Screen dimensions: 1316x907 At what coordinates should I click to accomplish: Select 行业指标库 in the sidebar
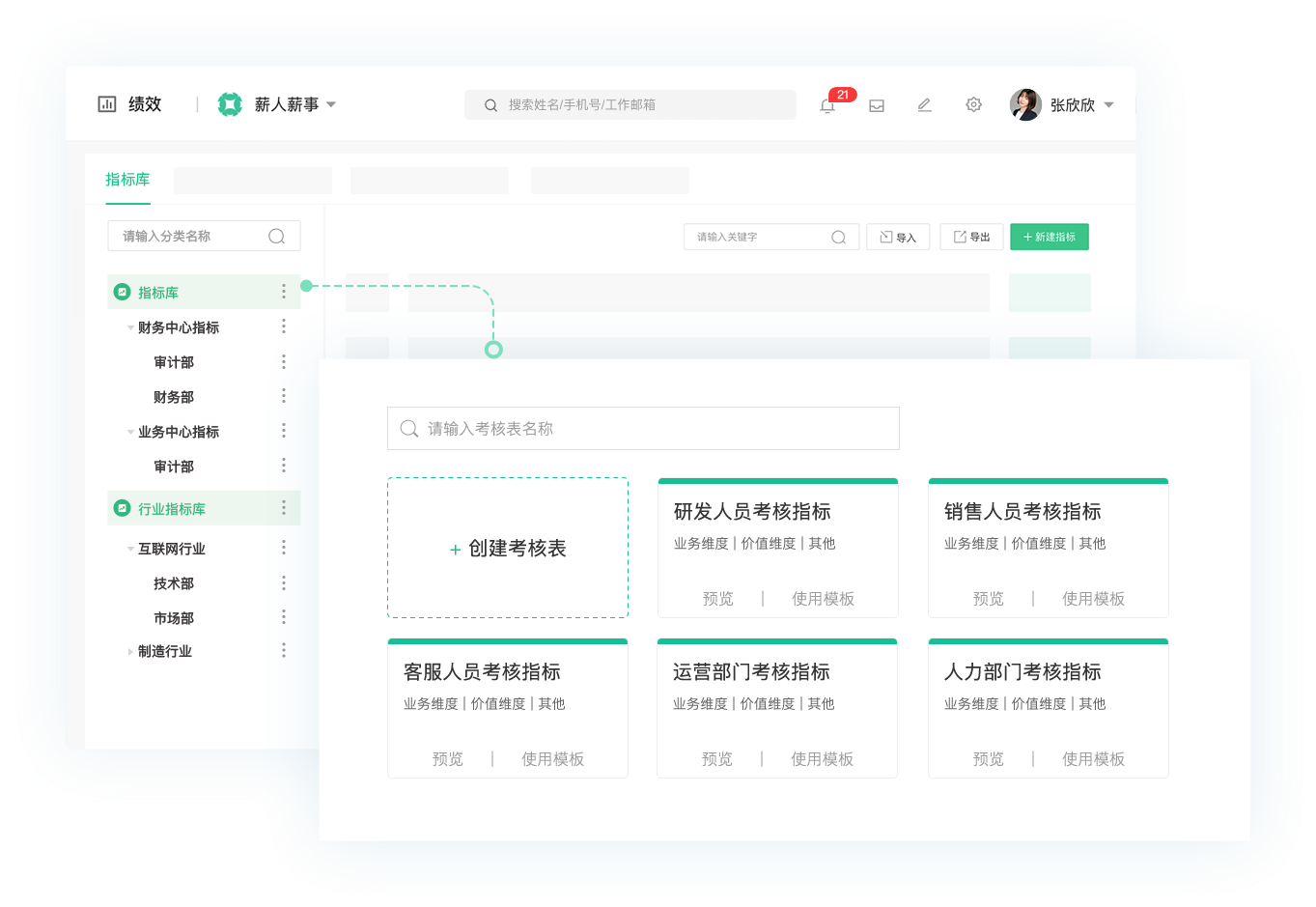(x=172, y=509)
